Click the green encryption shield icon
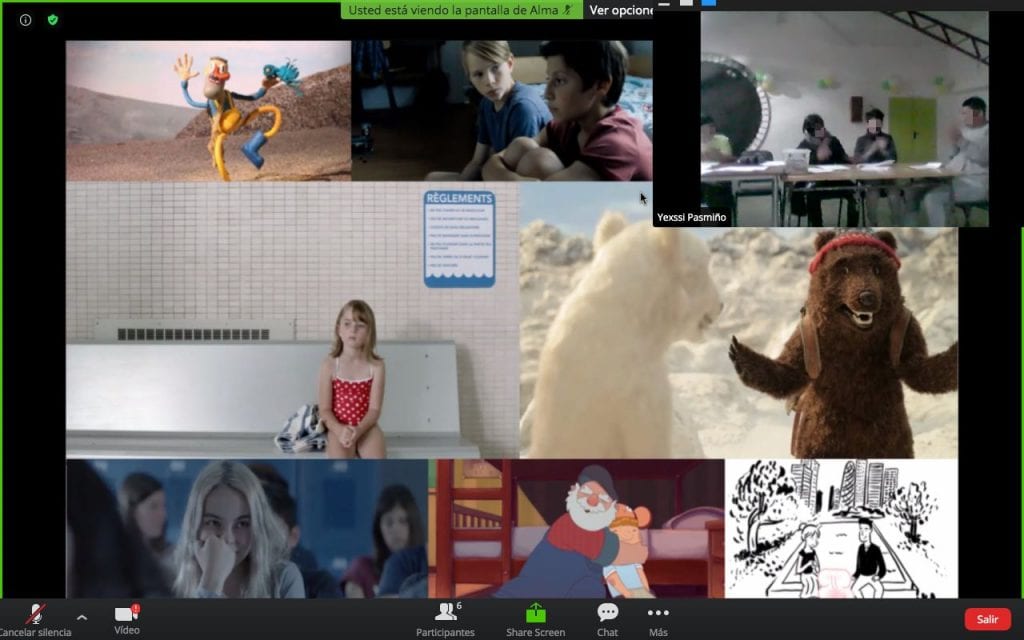This screenshot has height=640, width=1024. pos(53,20)
